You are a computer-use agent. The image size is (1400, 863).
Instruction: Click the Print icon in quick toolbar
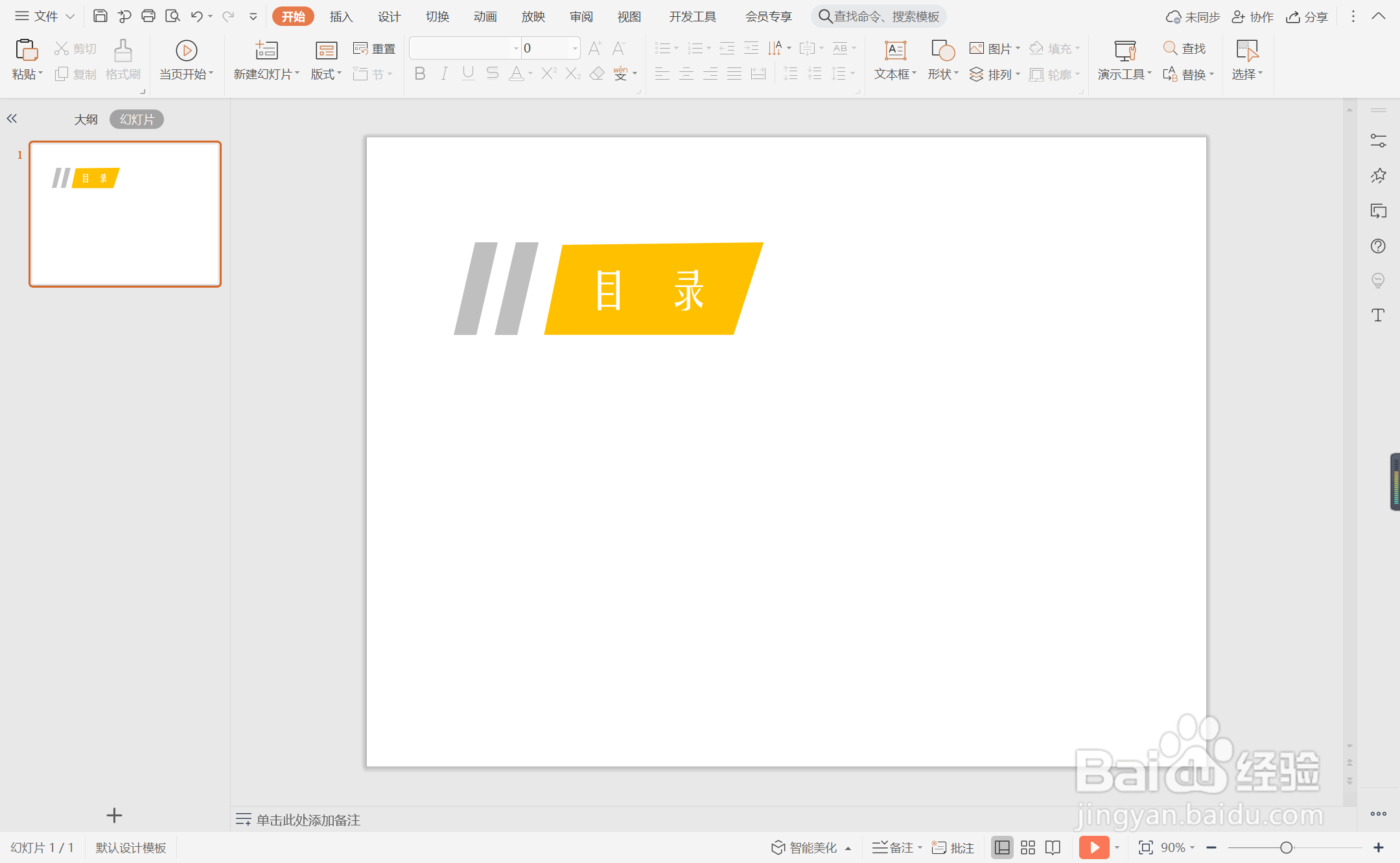[x=148, y=16]
